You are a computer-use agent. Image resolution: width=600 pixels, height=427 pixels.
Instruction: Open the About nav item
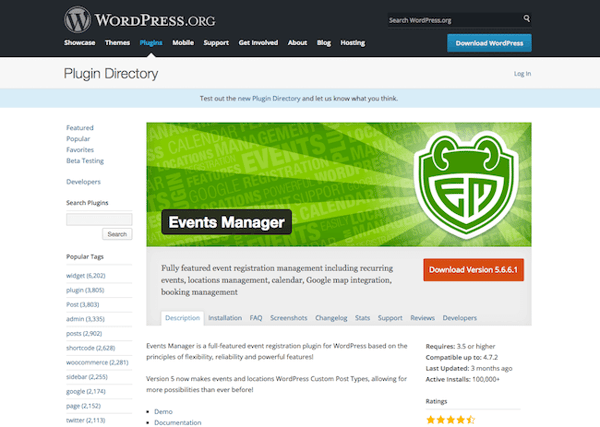click(297, 42)
